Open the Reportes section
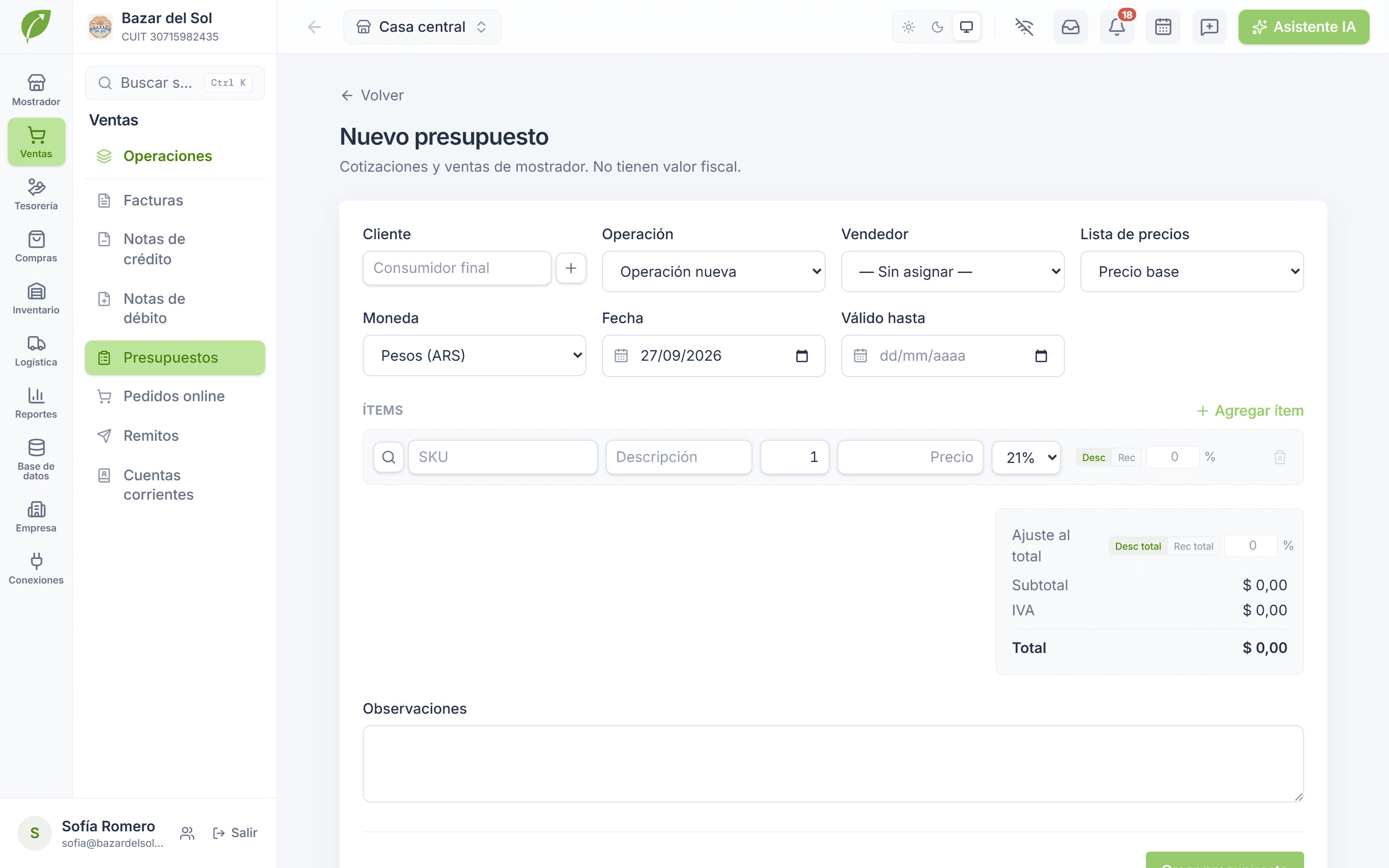Viewport: 1389px width, 868px height. point(36,403)
